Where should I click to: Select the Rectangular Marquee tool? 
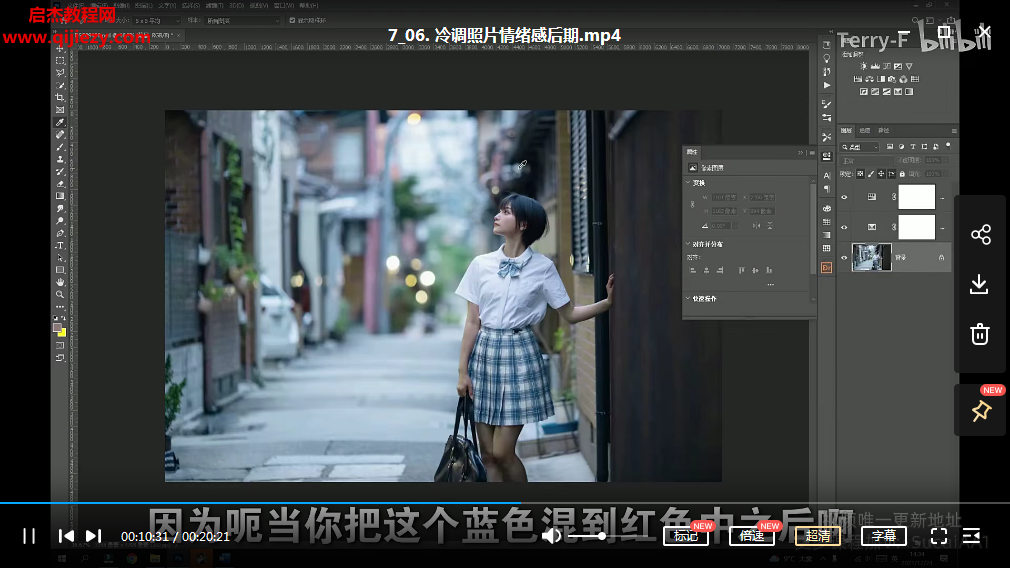(60, 61)
